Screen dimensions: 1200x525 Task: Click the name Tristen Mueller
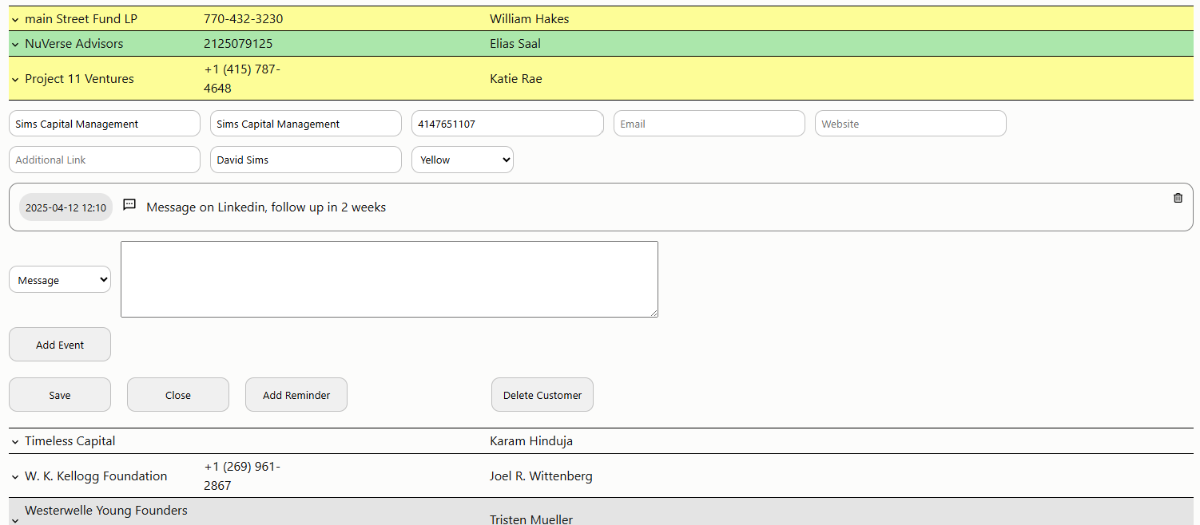[531, 519]
